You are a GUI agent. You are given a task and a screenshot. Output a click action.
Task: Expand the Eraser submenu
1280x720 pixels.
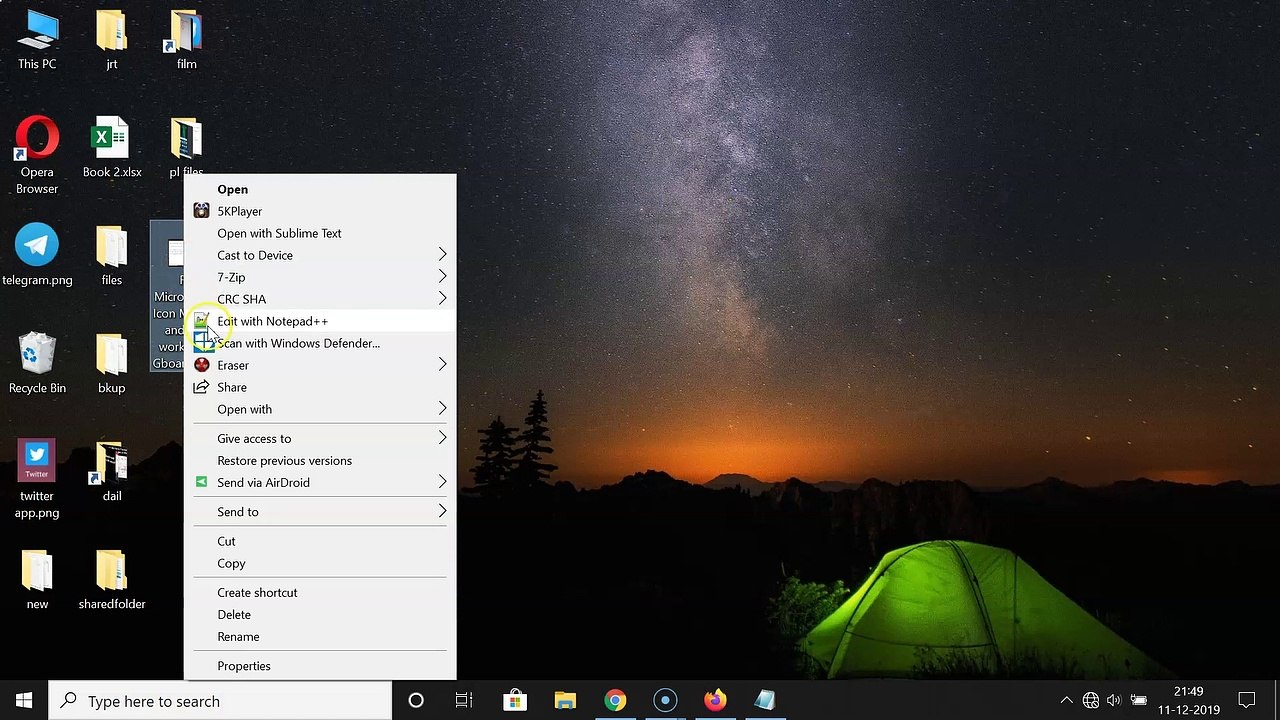point(320,365)
